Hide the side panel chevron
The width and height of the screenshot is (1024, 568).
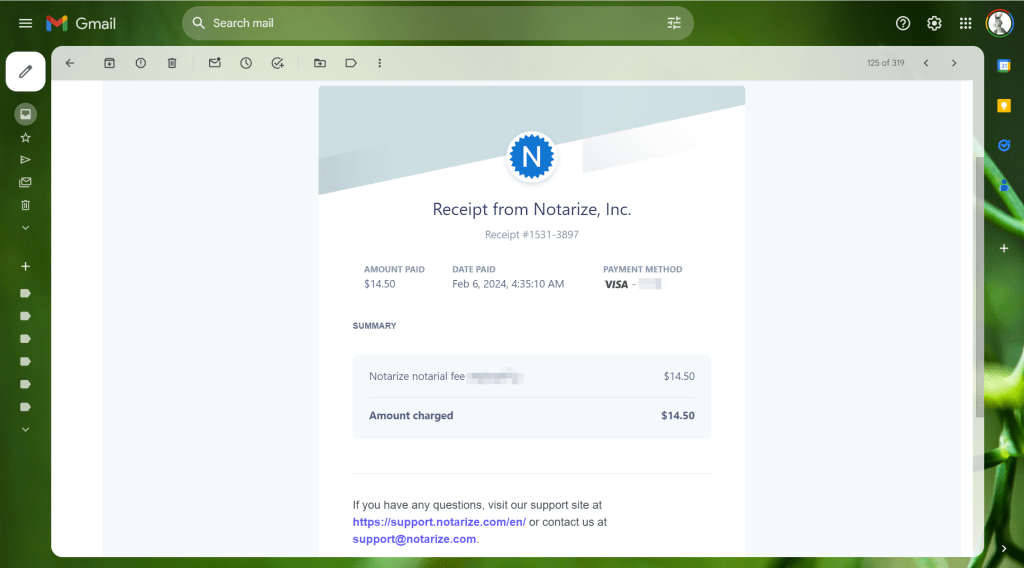pos(1004,548)
